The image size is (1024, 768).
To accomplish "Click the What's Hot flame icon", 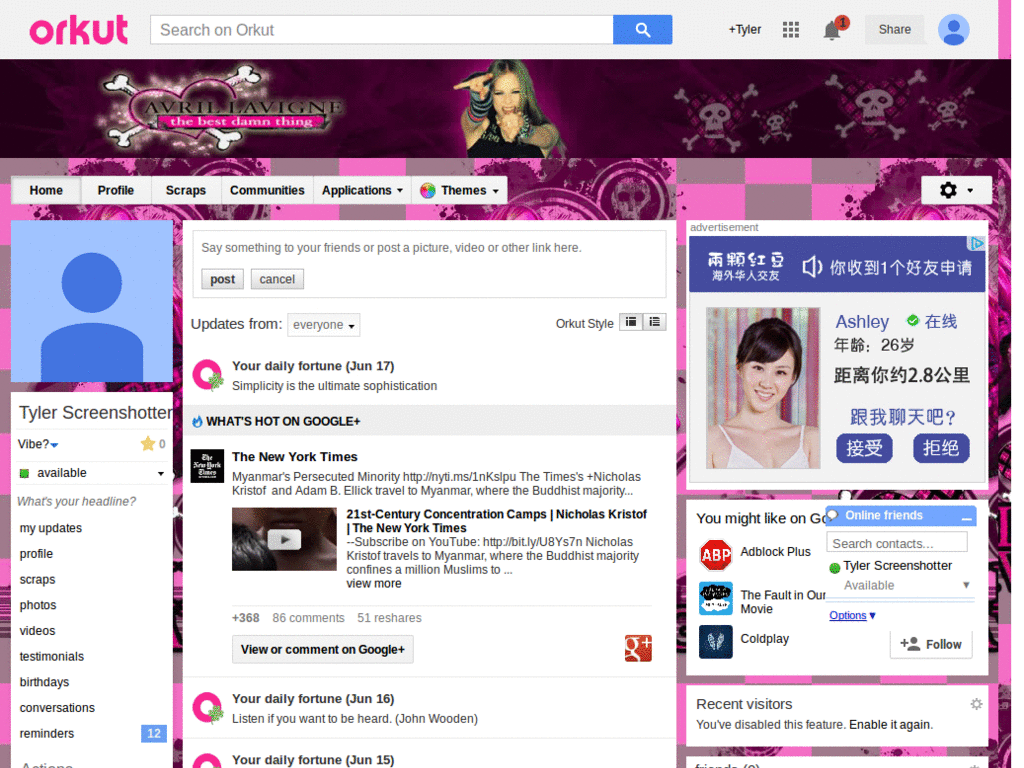I will 197,422.
